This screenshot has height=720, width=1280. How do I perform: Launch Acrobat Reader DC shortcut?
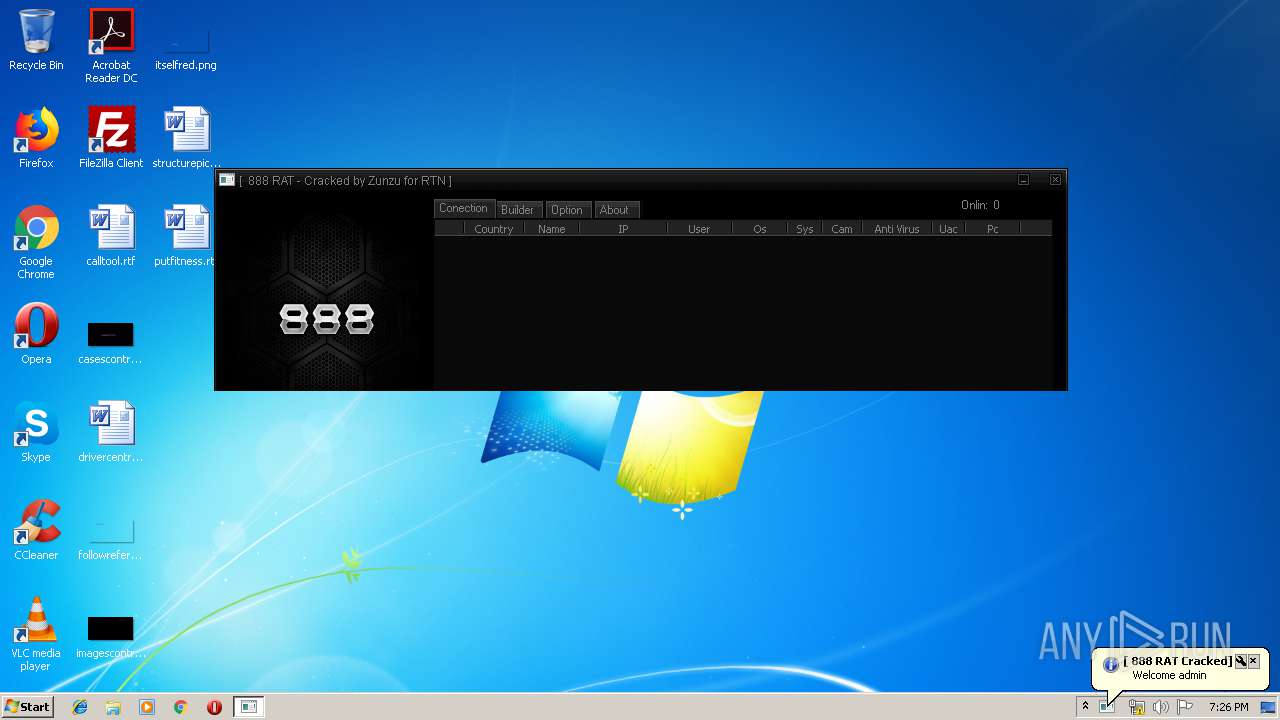pos(111,46)
